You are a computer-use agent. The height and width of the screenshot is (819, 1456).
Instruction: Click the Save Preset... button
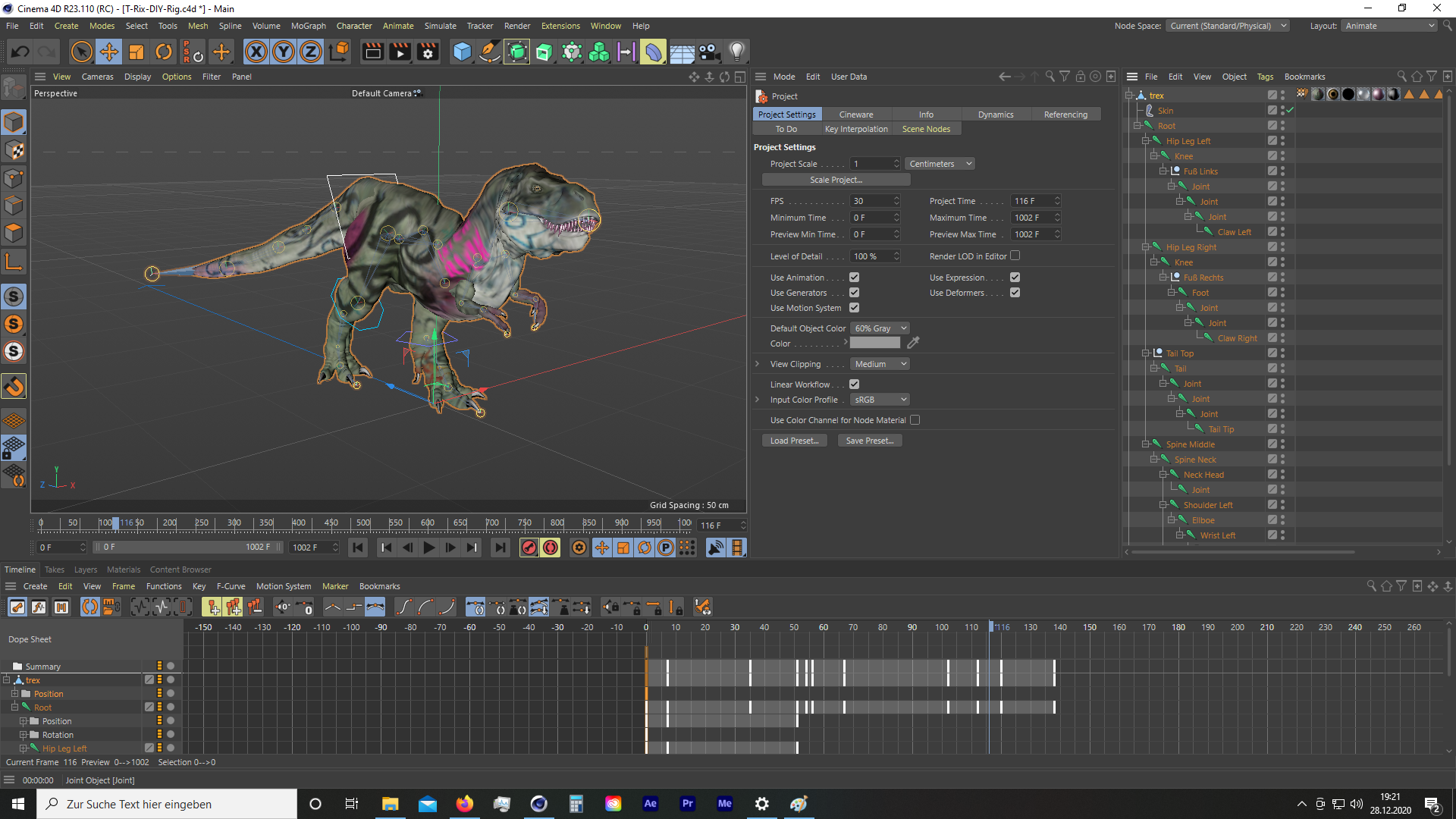(x=870, y=441)
